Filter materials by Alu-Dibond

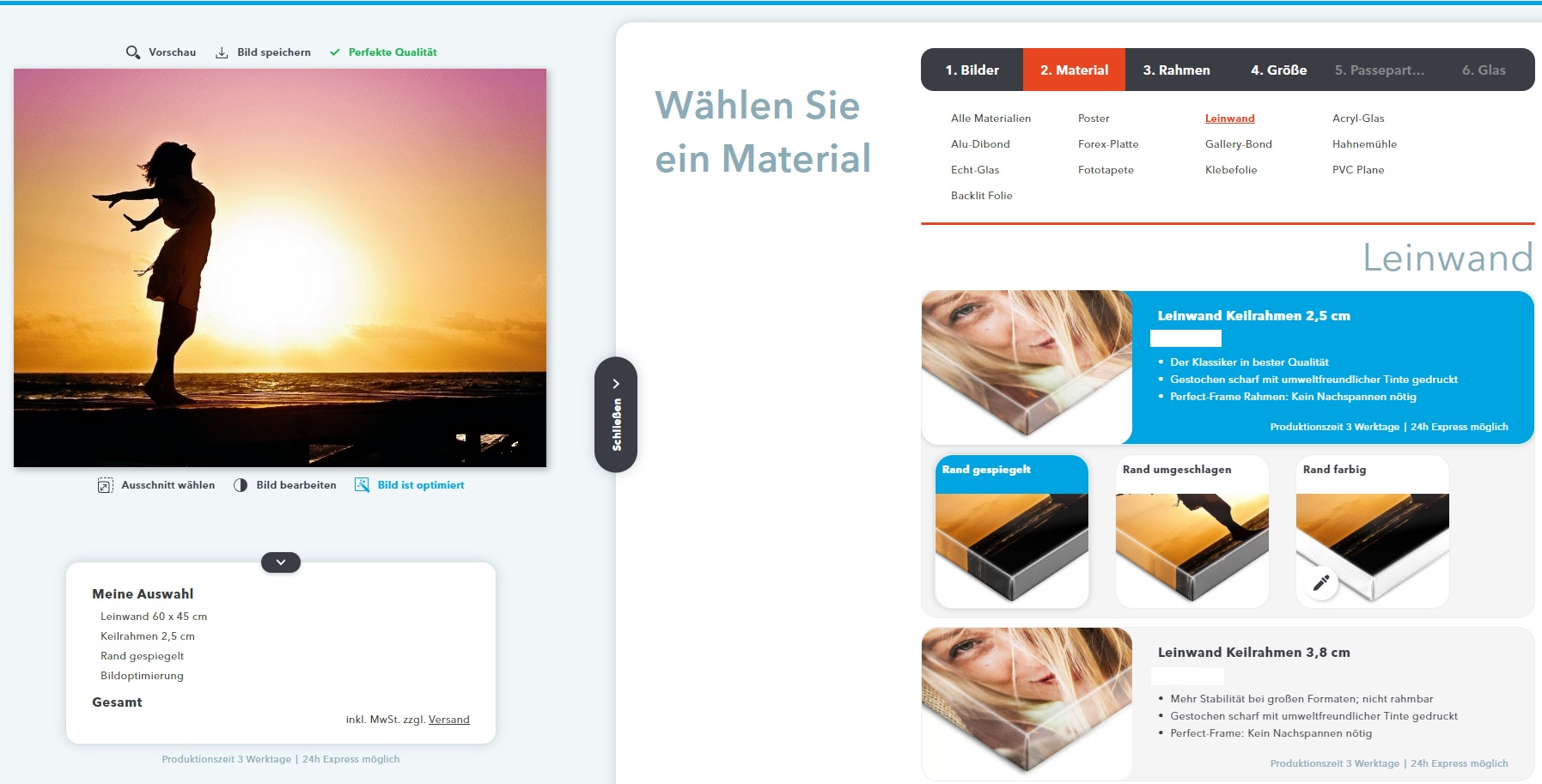[x=980, y=144]
